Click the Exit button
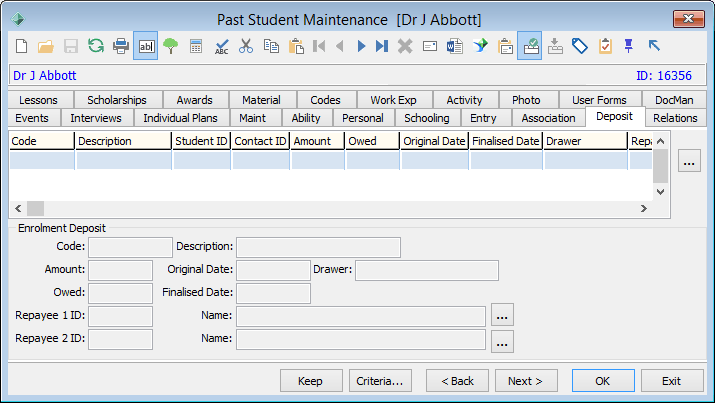715x403 pixels. 672,381
